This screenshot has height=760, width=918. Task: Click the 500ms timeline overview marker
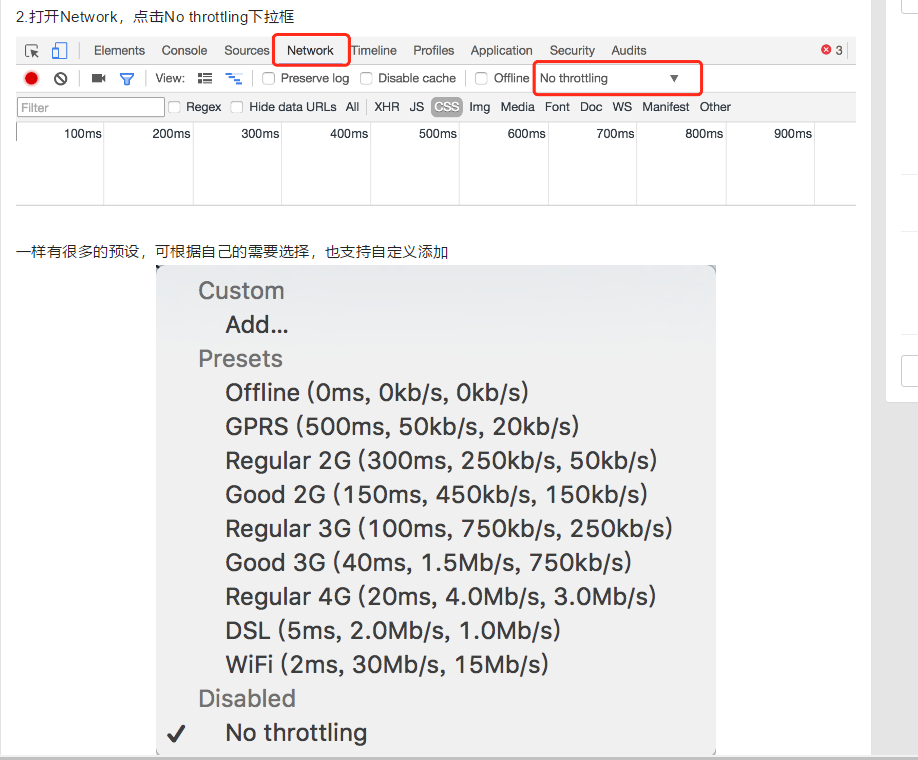438,133
